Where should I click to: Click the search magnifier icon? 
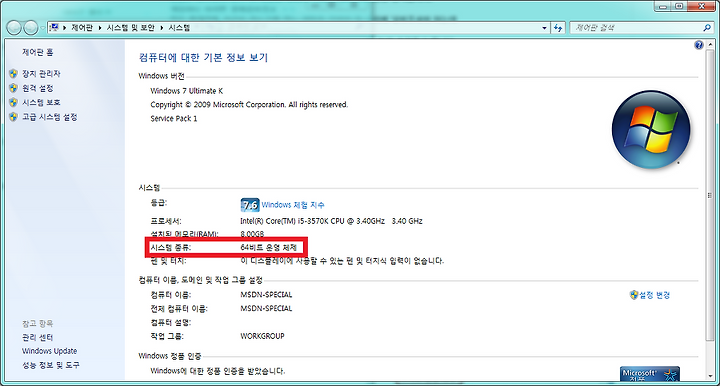click(x=707, y=28)
